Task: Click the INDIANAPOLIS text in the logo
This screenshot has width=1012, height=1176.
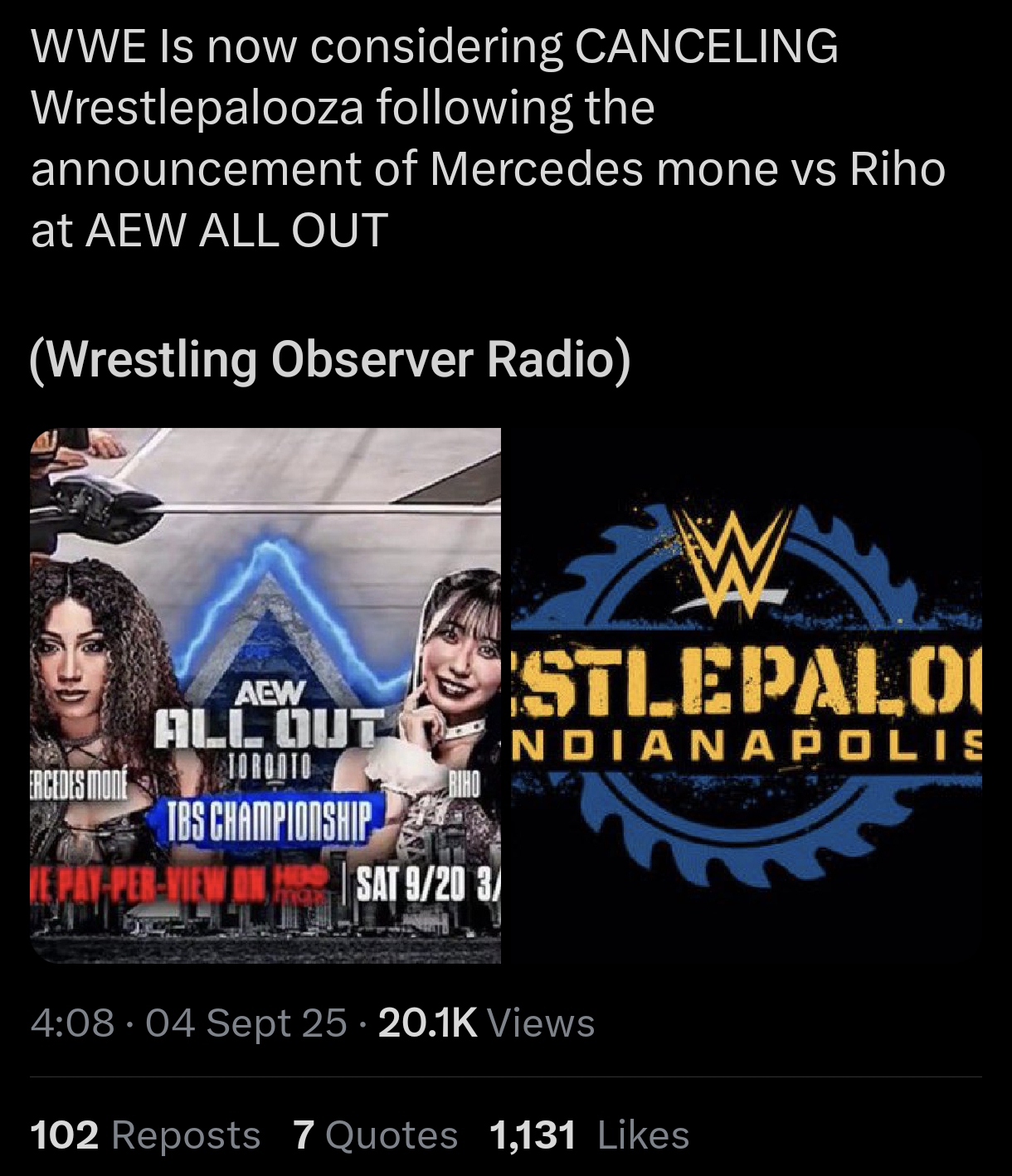Action: 748,745
